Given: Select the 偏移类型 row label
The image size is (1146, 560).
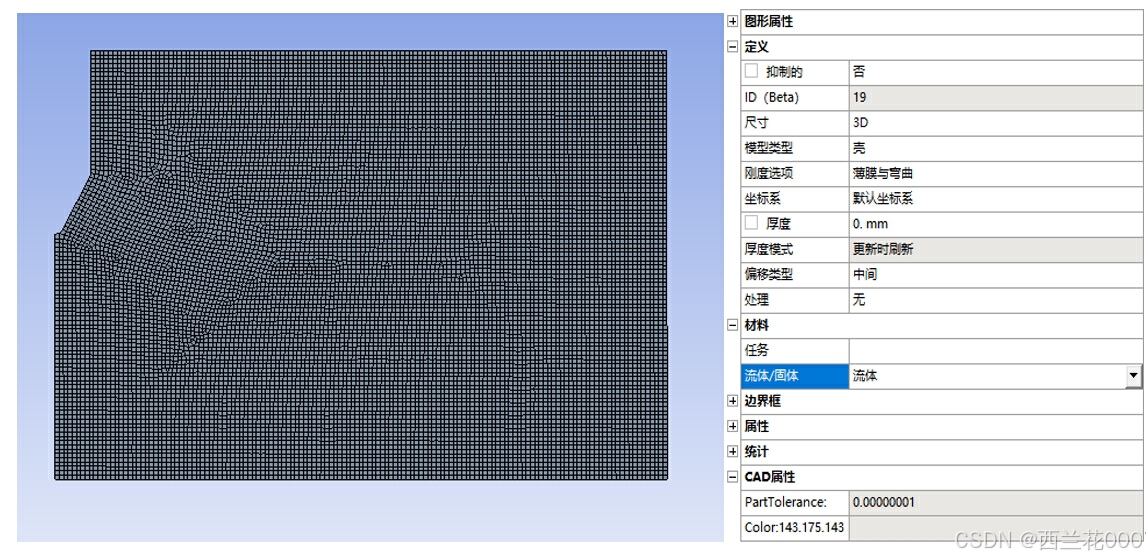Looking at the screenshot, I should tap(794, 274).
